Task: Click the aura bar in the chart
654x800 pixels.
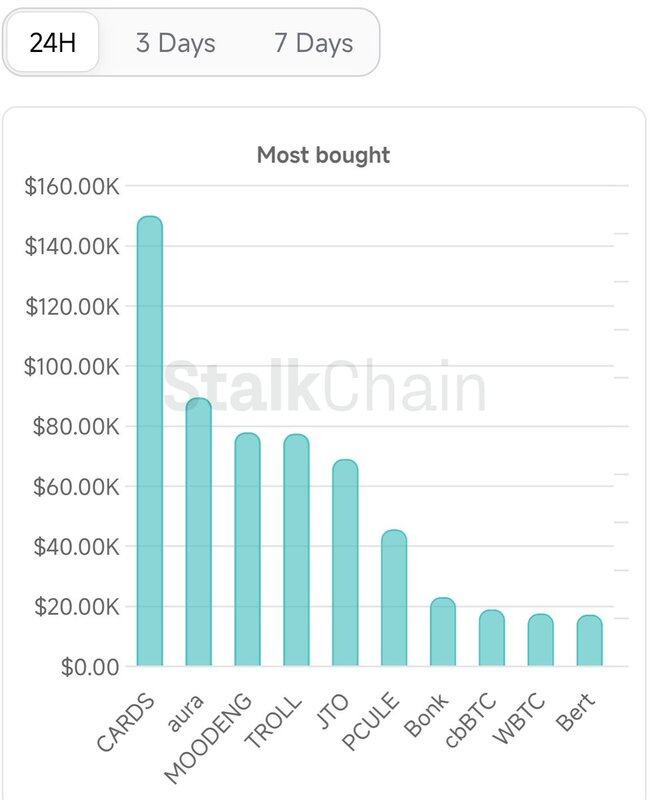Action: [x=199, y=532]
